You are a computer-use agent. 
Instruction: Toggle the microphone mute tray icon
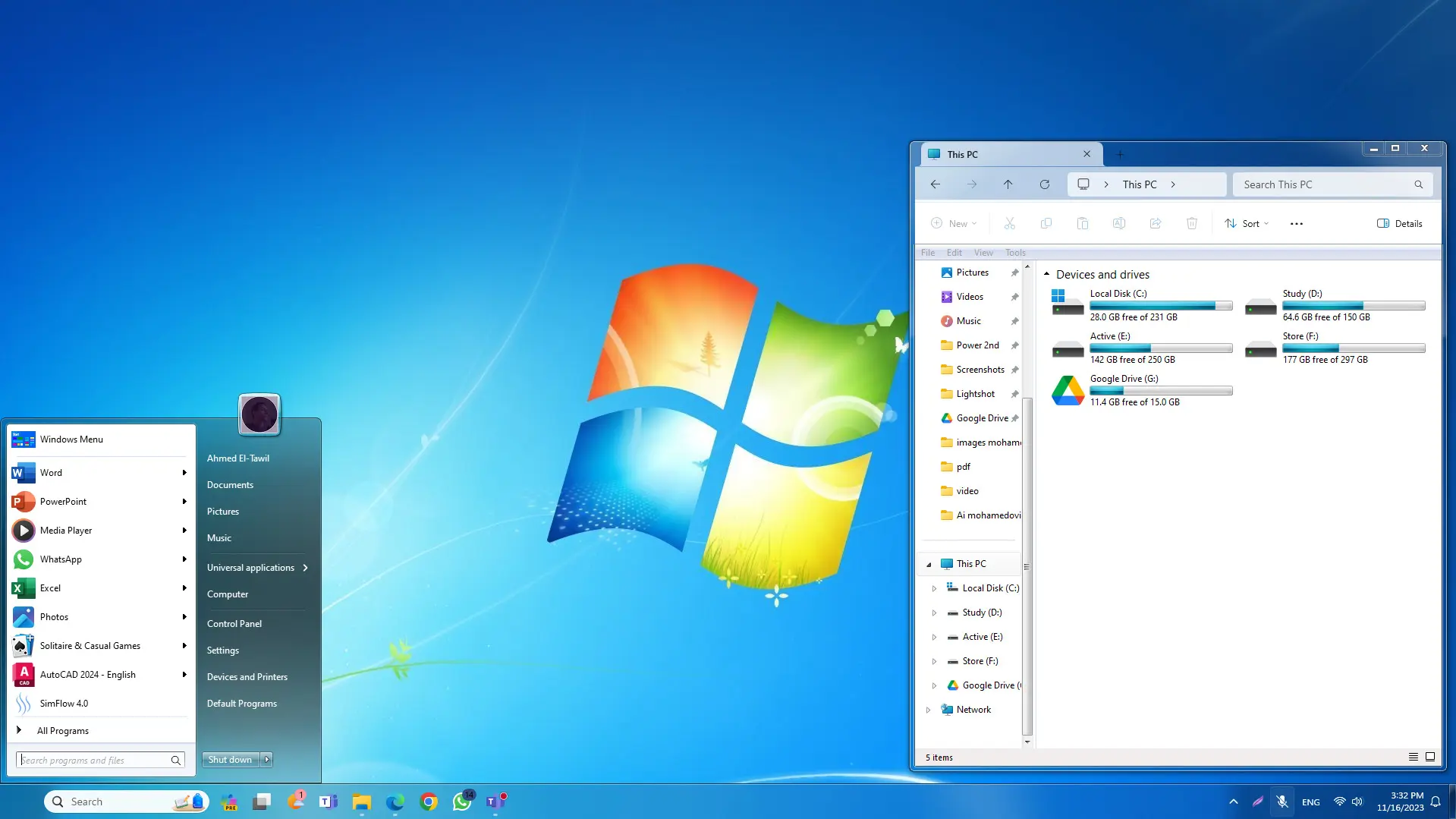coord(1281,802)
